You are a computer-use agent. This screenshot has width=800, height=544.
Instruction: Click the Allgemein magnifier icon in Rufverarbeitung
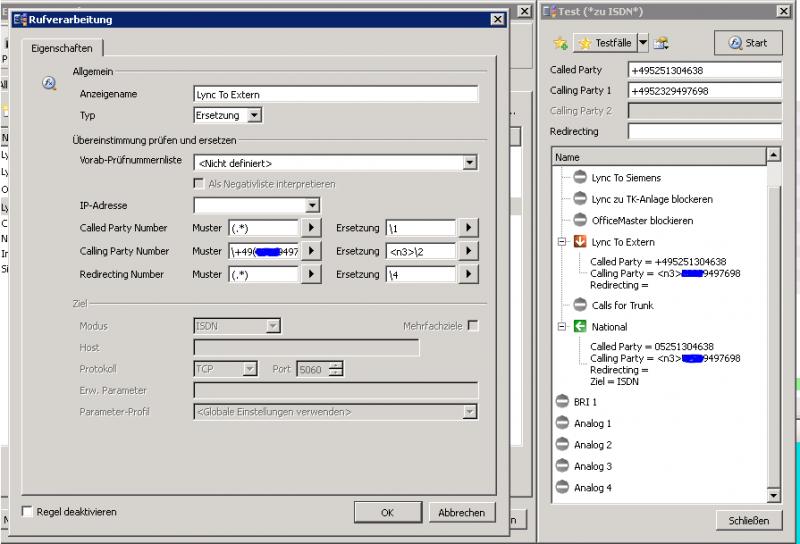click(x=49, y=83)
